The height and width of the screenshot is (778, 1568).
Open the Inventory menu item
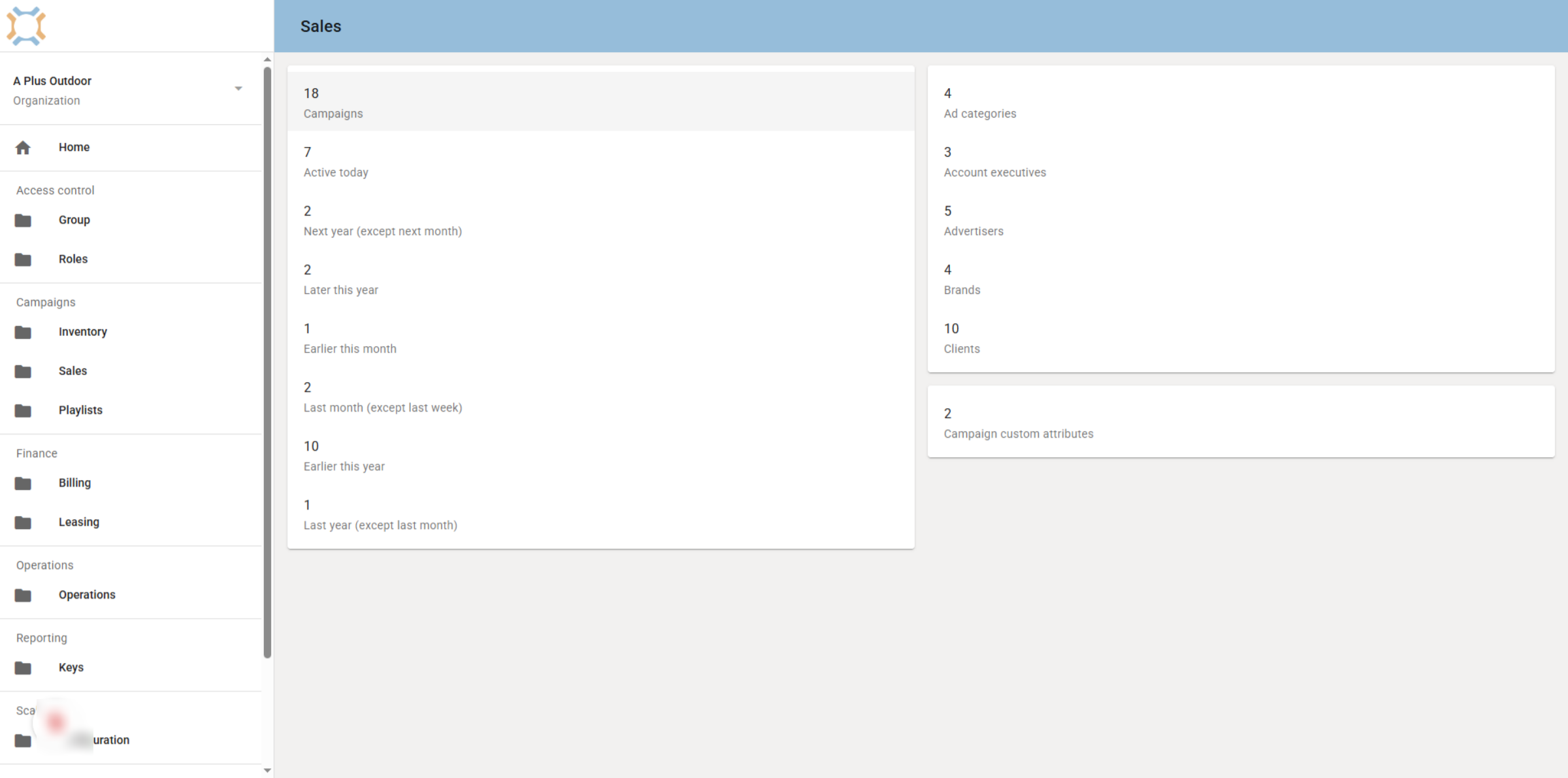[82, 331]
